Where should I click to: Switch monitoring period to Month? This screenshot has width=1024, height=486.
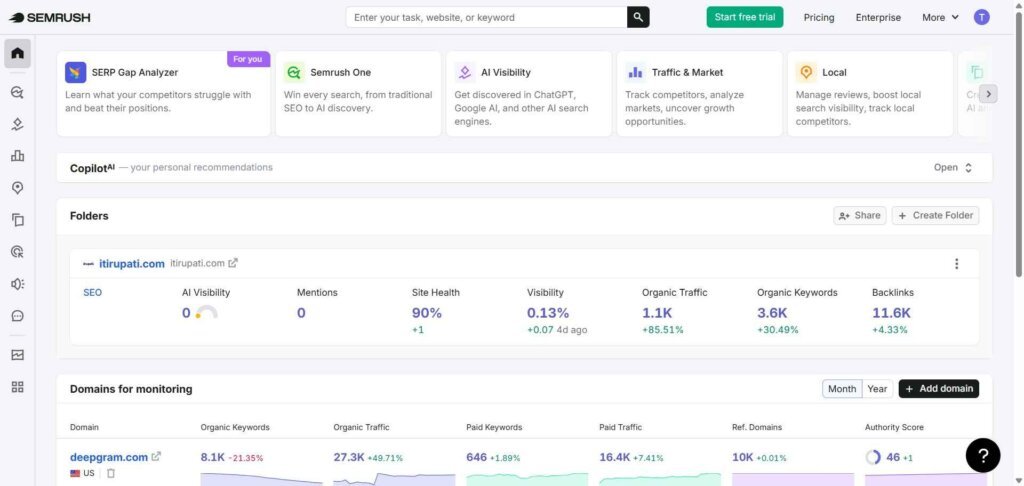pyautogui.click(x=842, y=389)
